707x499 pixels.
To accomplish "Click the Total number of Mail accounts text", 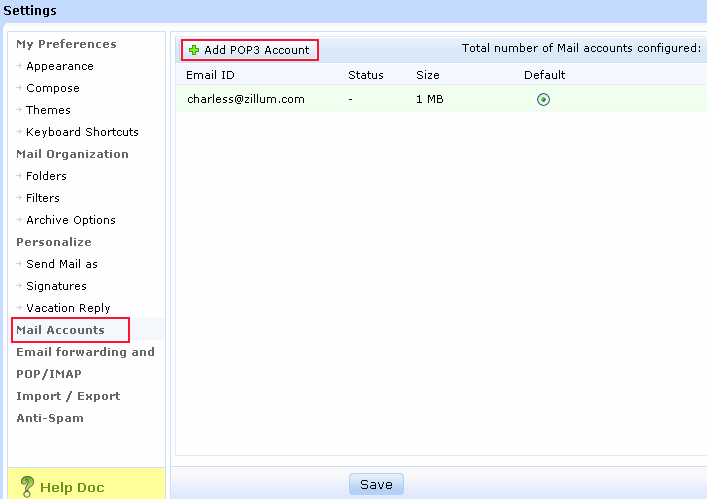I will click(581, 48).
